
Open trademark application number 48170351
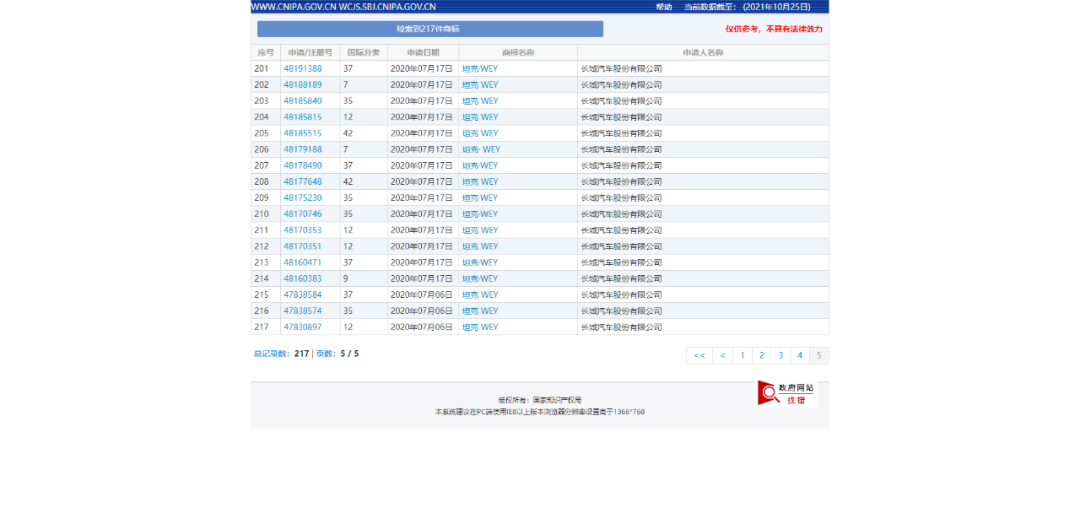302,247
